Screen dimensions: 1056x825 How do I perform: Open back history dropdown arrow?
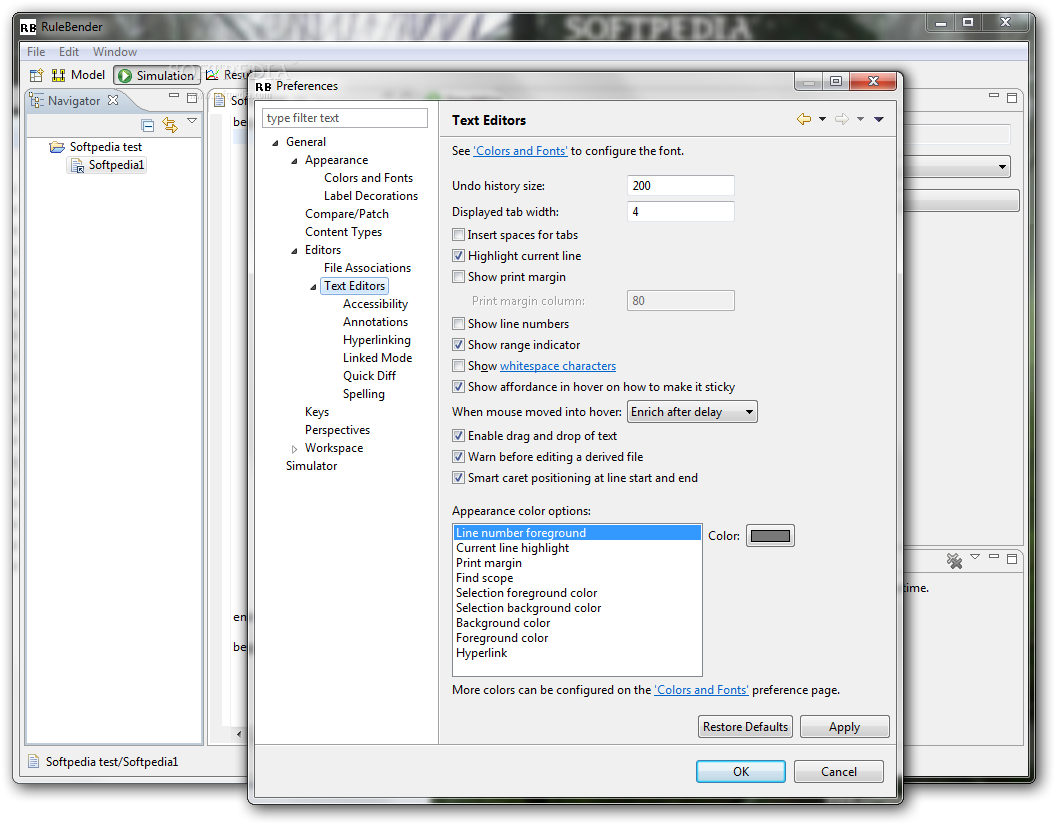[822, 120]
